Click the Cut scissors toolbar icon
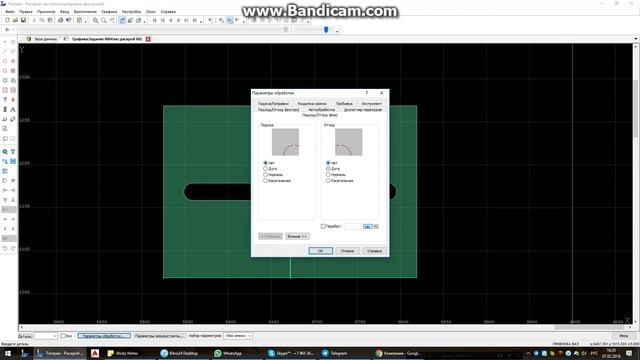The width and height of the screenshot is (640, 360). click(34, 20)
